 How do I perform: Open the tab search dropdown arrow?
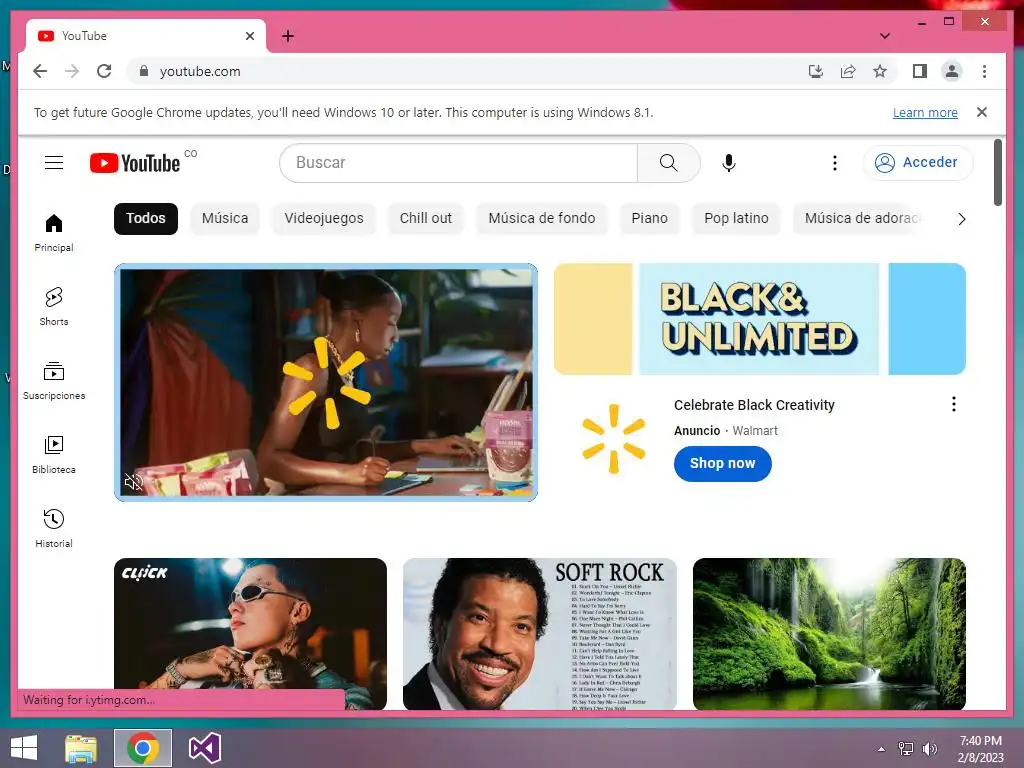(884, 36)
